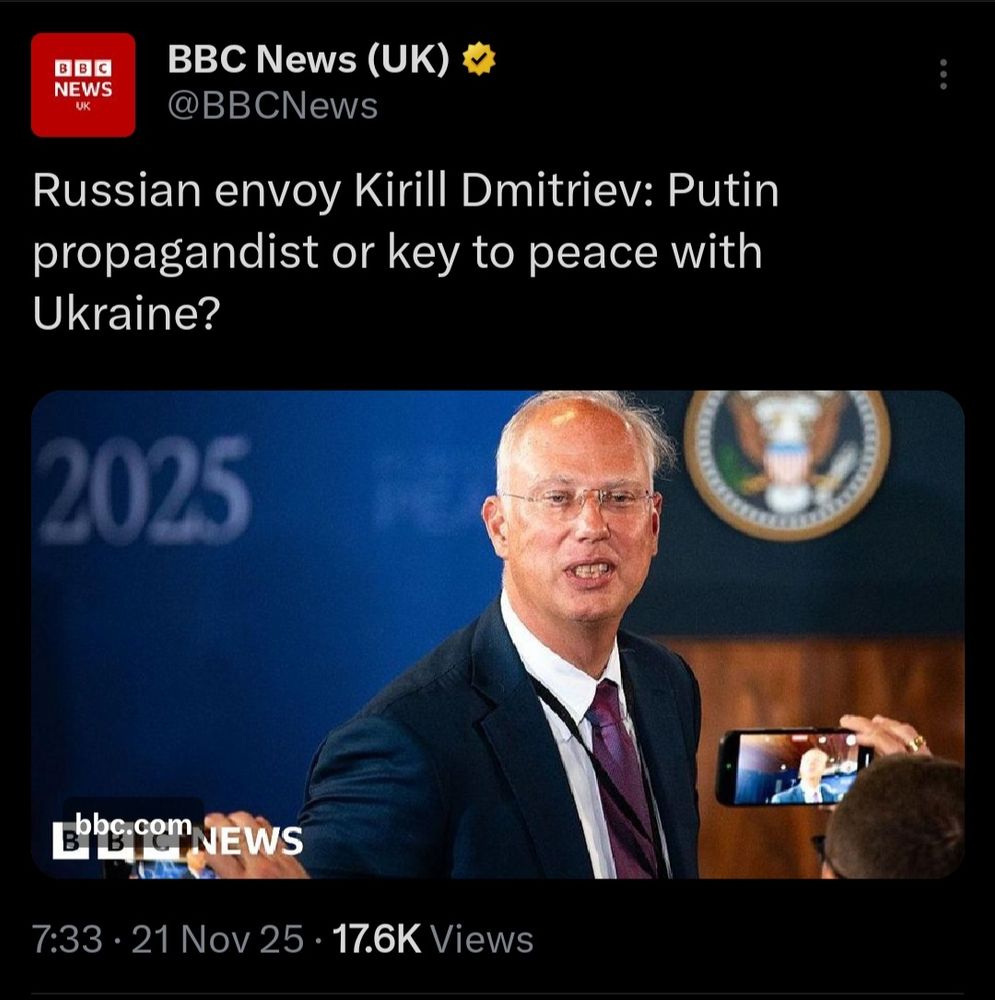Click the gold verified badge
Viewport: 995px width, 1000px height.
point(478,59)
